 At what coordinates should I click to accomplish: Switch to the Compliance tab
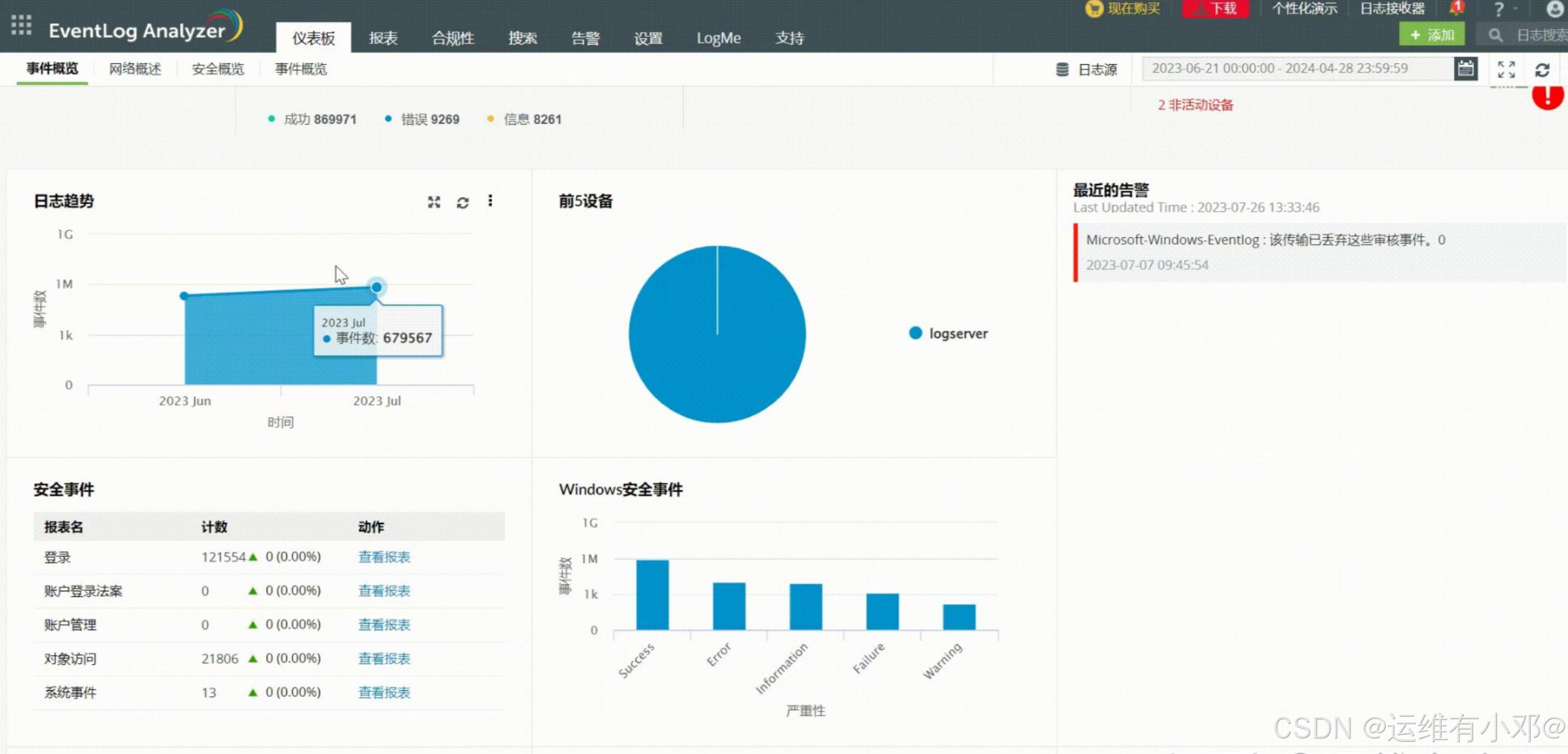click(x=452, y=38)
